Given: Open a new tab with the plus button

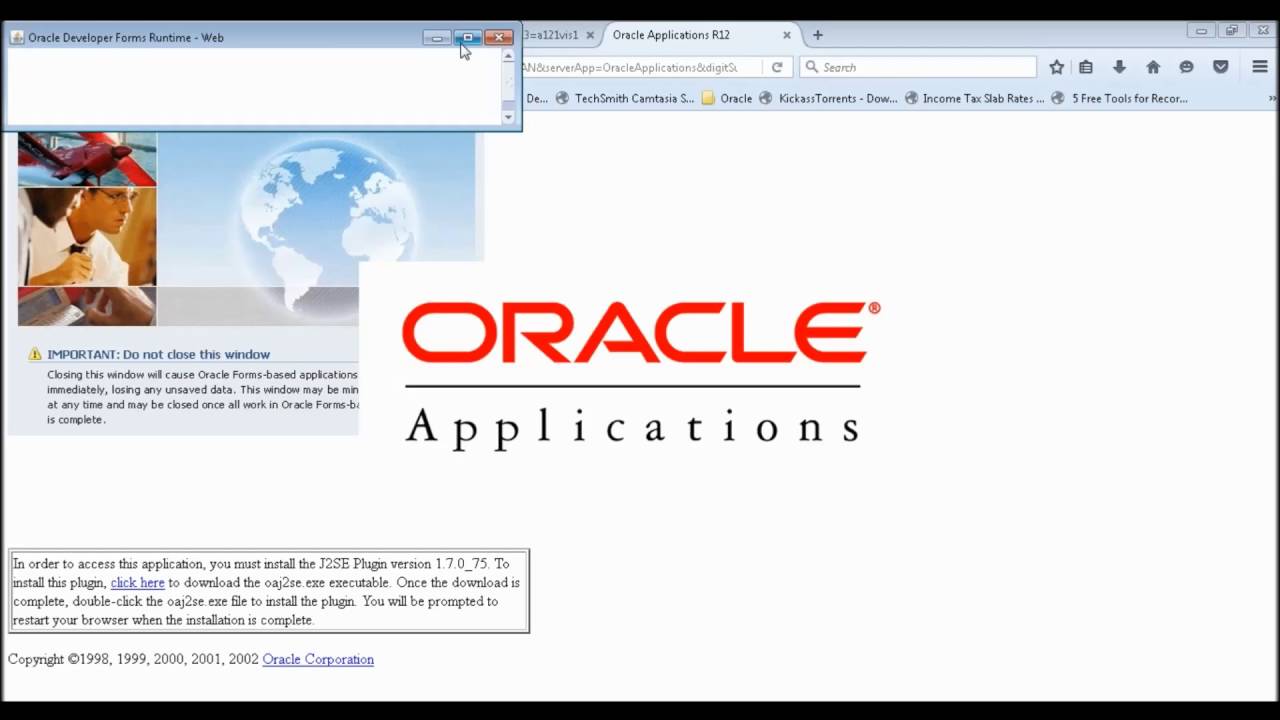Looking at the screenshot, I should (x=817, y=35).
